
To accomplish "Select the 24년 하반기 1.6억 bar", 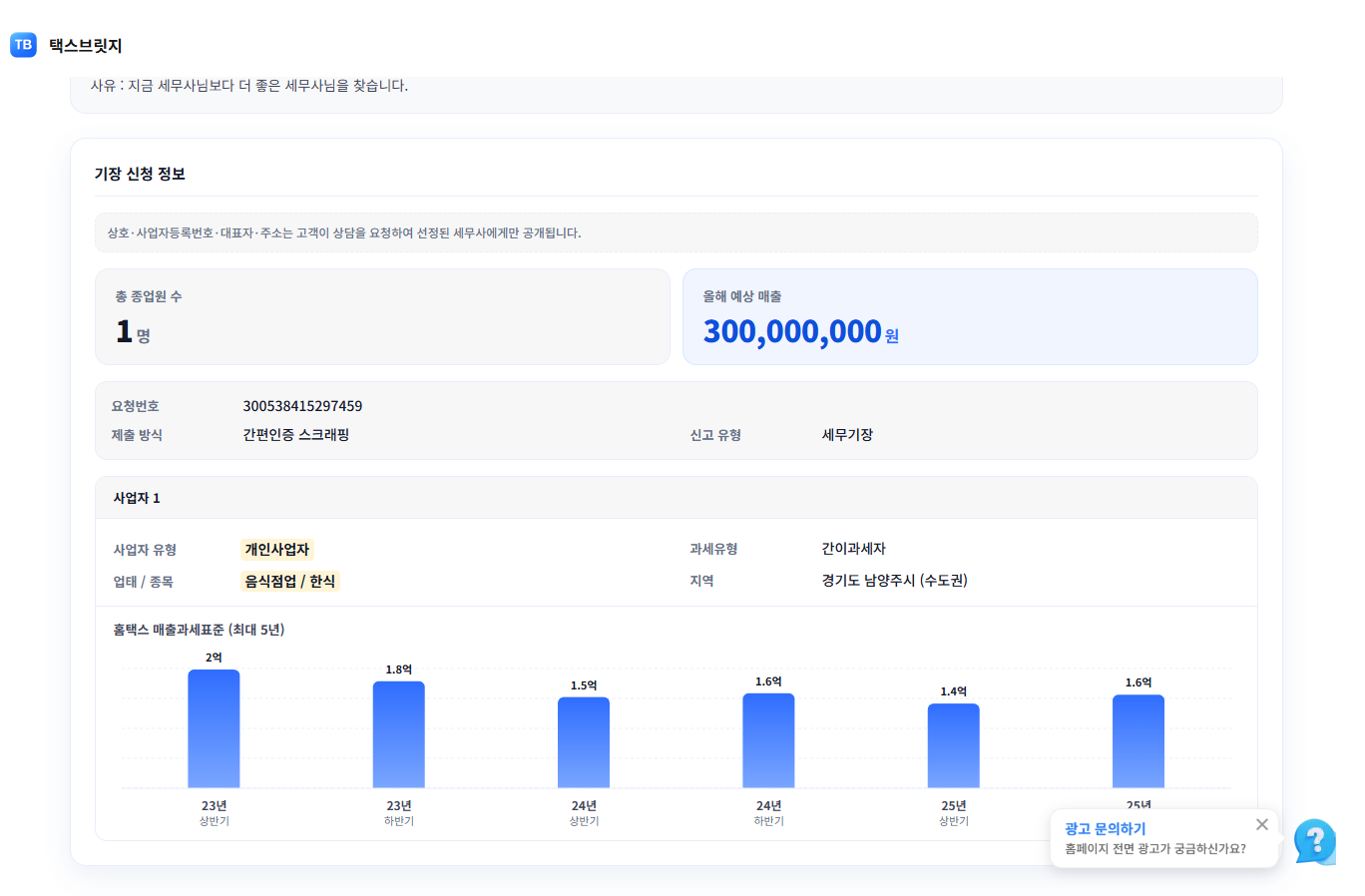I will pyautogui.click(x=768, y=740).
